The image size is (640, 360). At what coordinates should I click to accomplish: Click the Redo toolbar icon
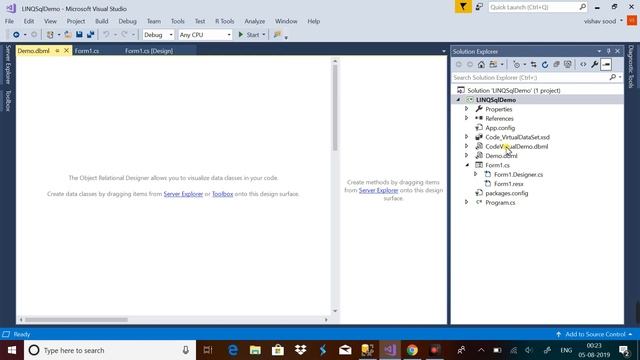coord(124,35)
